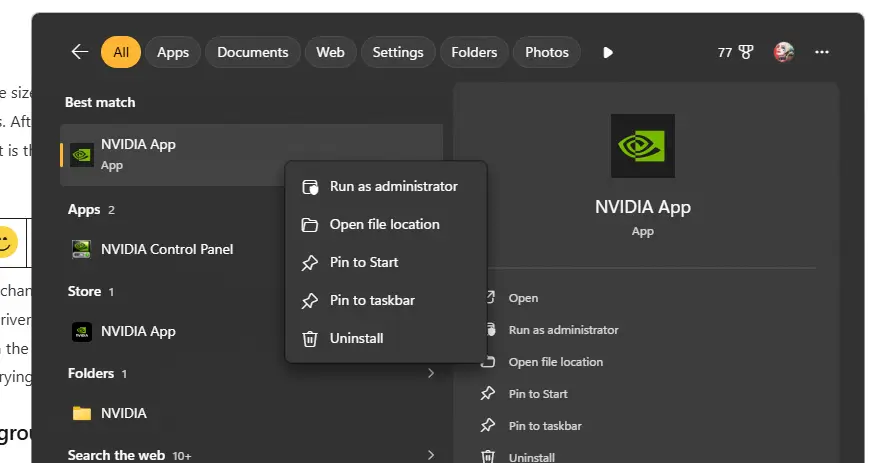The height and width of the screenshot is (463, 878).
Task: Switch to the Settings filter tab
Action: [x=398, y=52]
